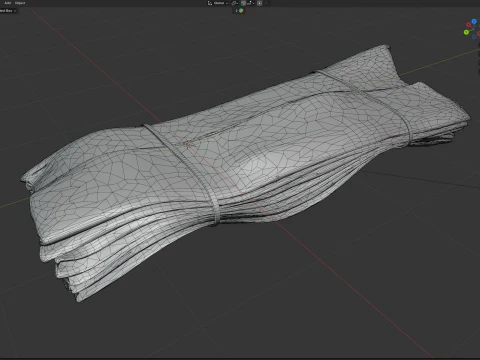The width and height of the screenshot is (480, 360).
Task: Click the red X axis on the gizmo
Action: [x=469, y=25]
